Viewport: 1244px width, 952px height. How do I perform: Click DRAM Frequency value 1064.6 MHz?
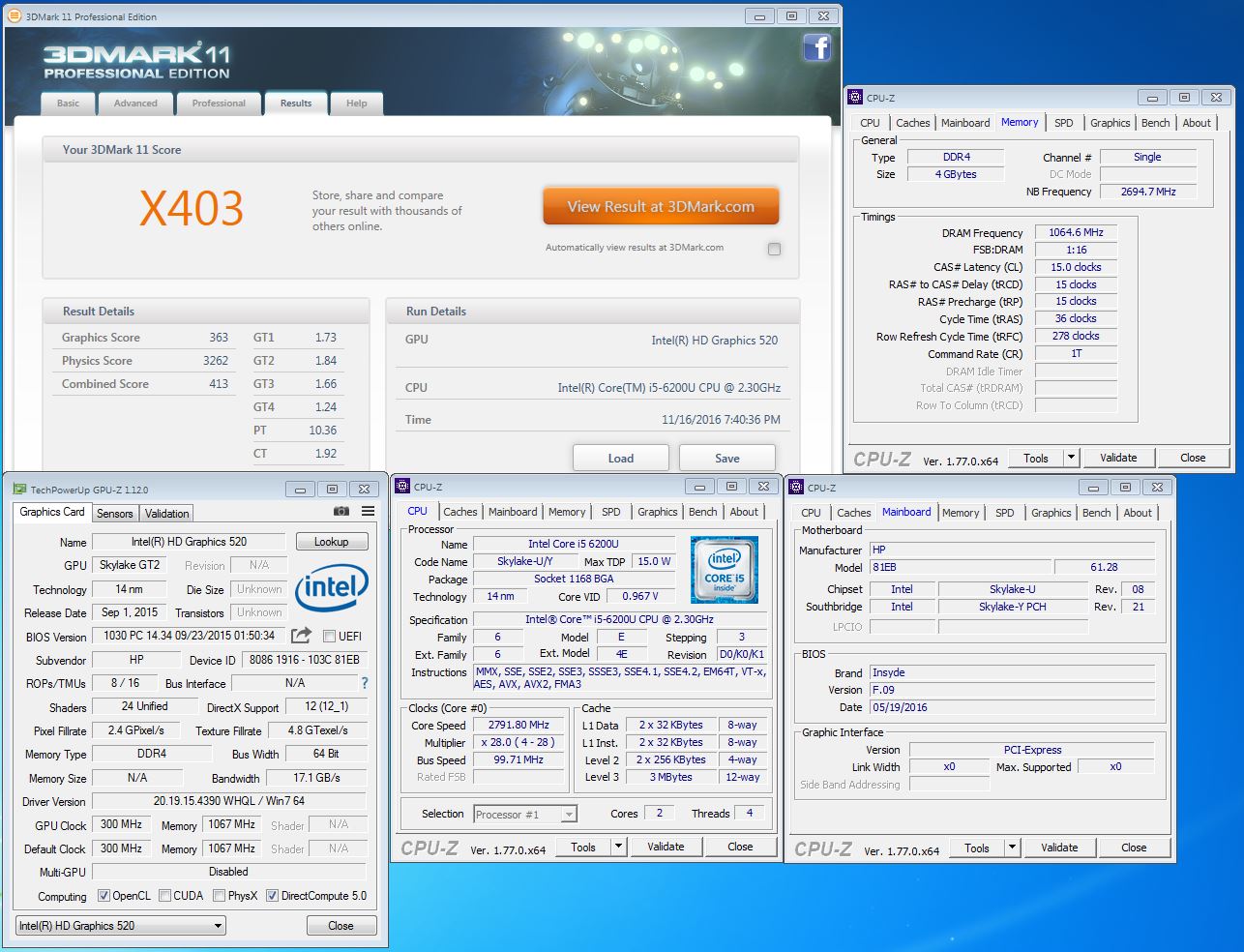1077,232
